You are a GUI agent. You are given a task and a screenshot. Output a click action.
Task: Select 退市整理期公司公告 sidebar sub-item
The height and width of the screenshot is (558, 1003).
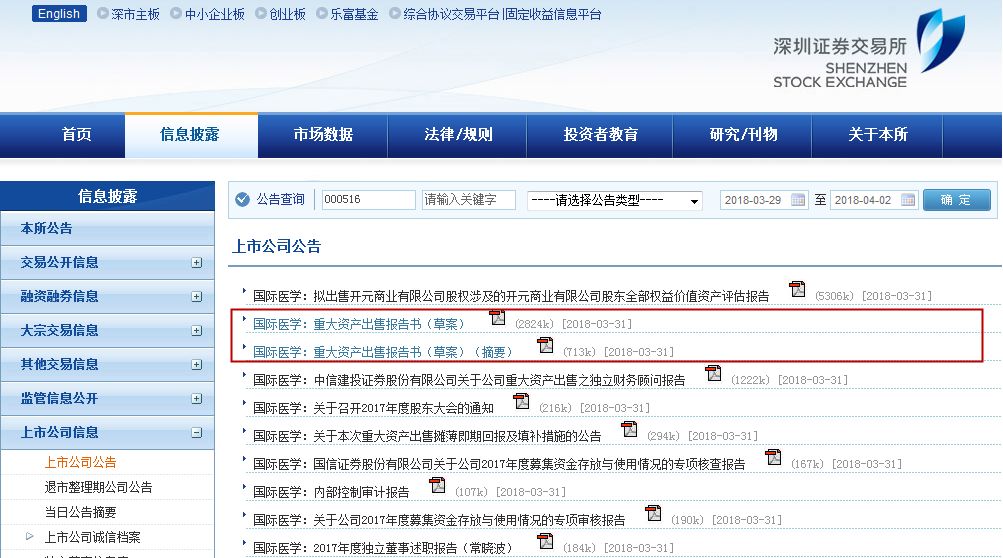tap(99, 487)
